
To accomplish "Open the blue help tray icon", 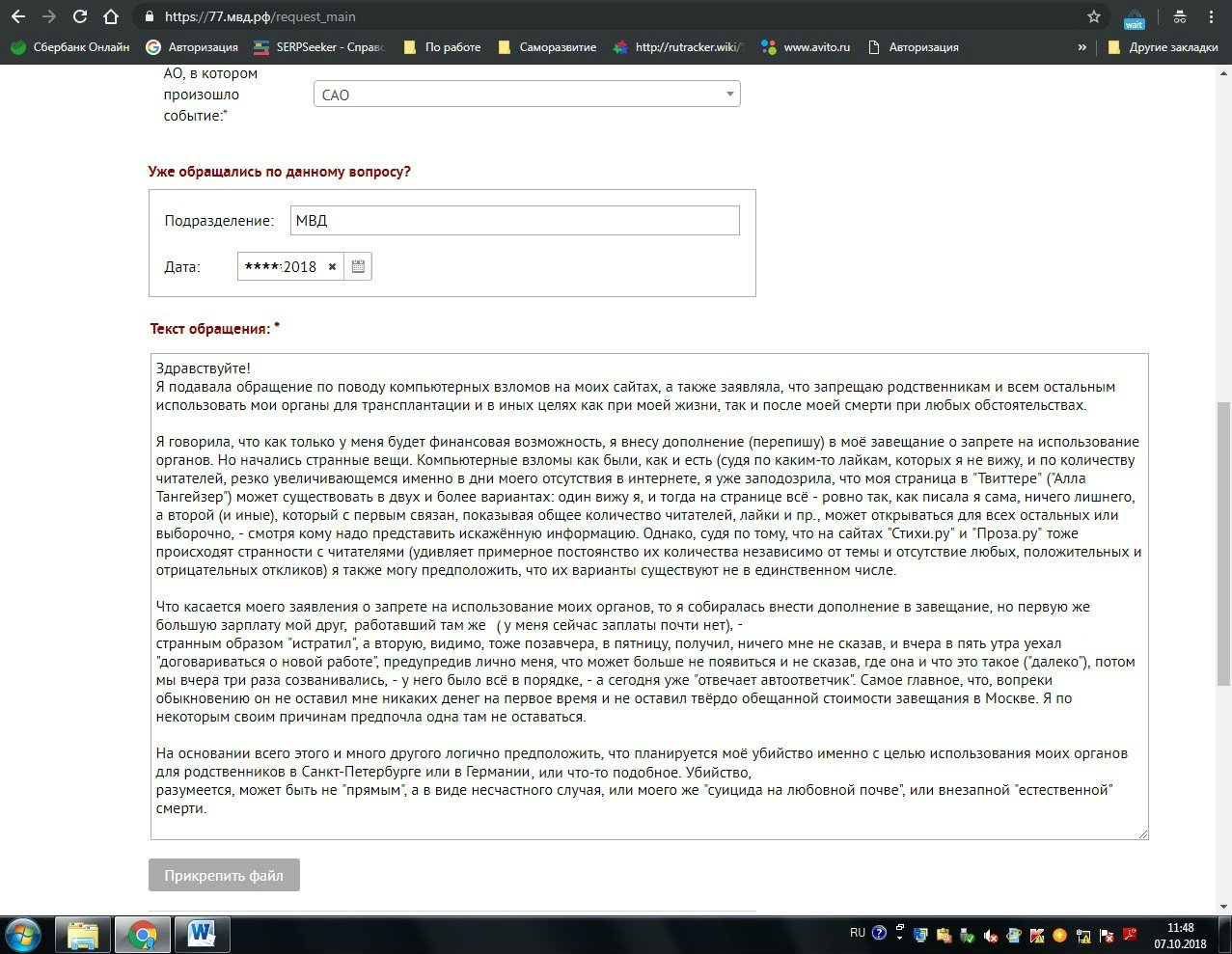I will click(879, 933).
